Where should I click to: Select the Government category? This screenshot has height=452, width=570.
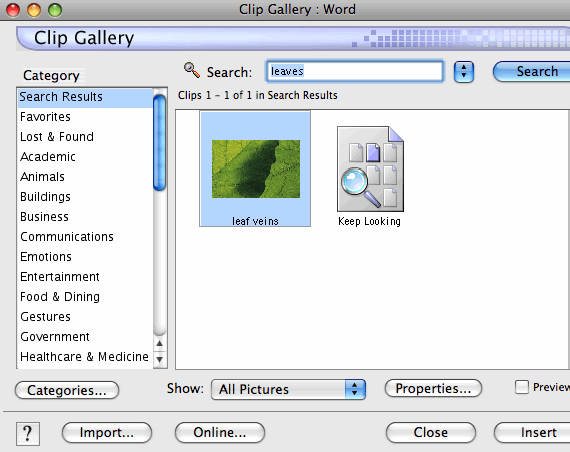85,337
